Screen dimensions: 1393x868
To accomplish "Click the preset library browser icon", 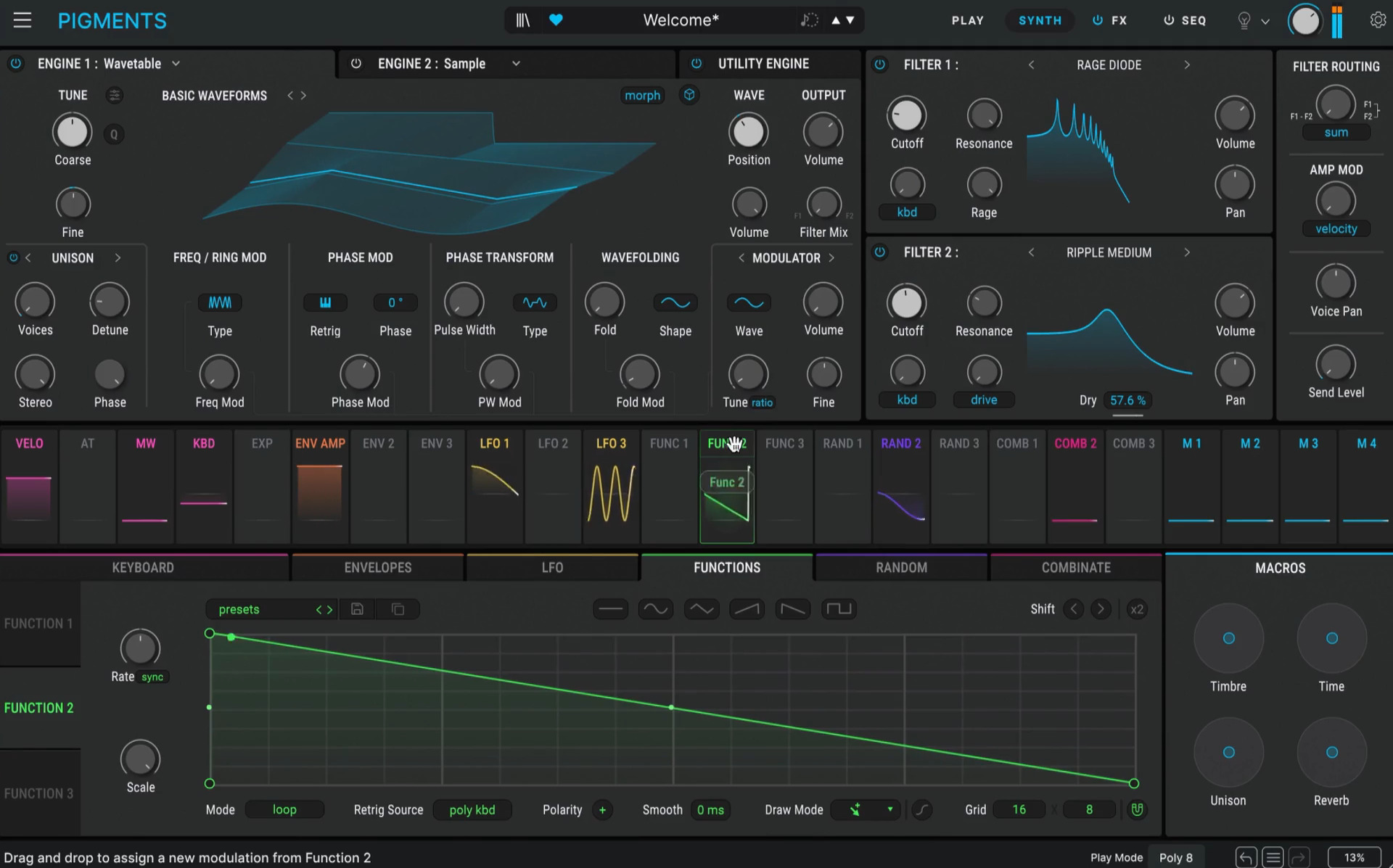I will [522, 20].
